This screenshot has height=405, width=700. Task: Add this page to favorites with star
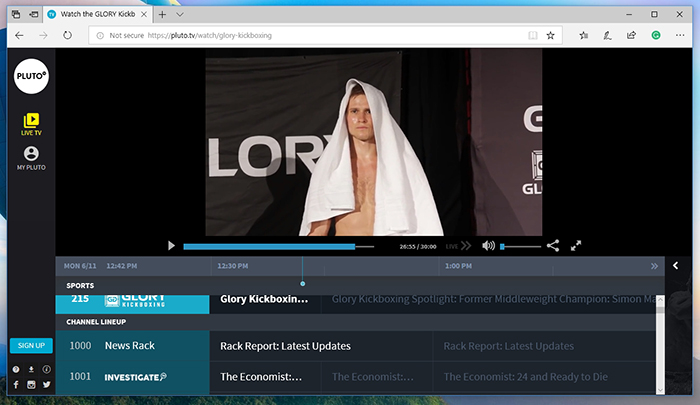[550, 35]
